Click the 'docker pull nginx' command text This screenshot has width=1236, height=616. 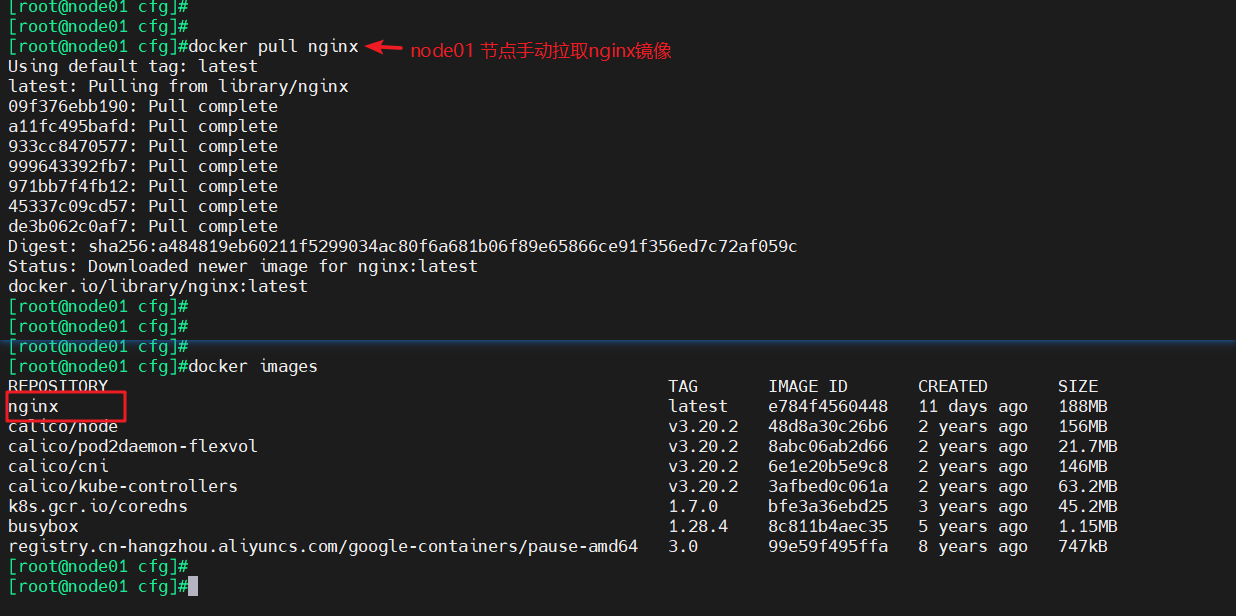(273, 46)
